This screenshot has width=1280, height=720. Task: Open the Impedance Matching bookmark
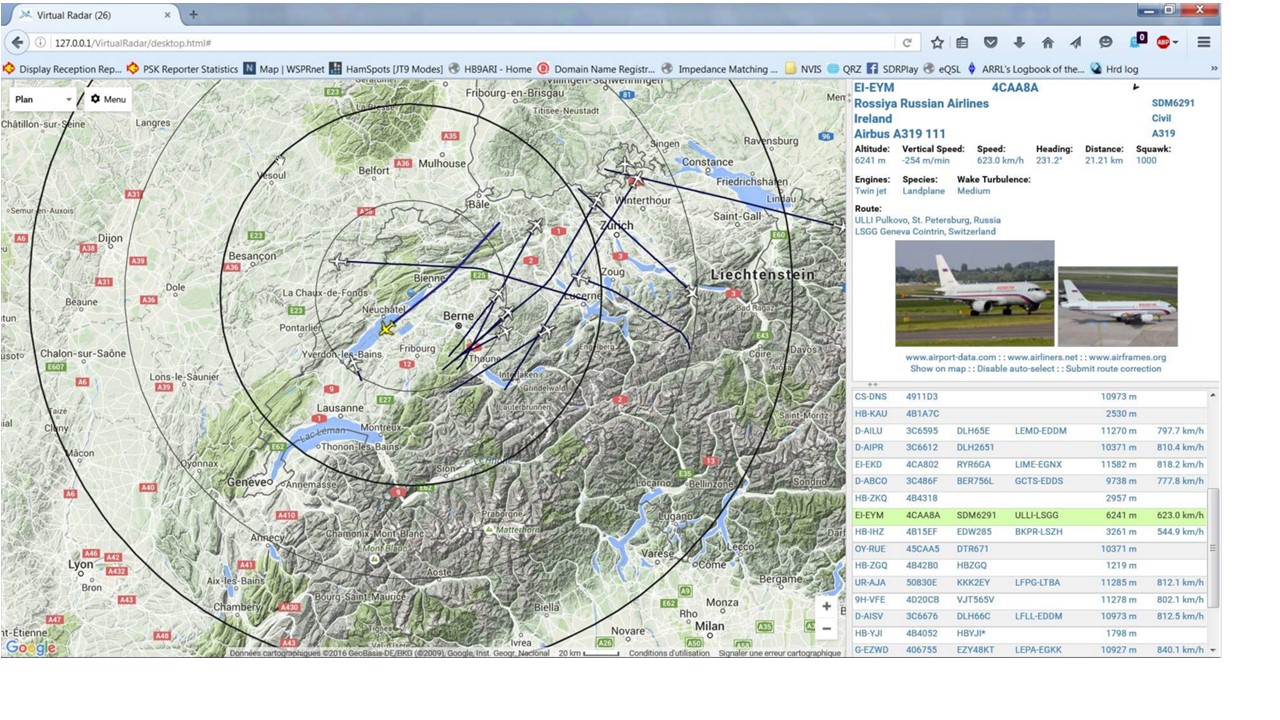[x=720, y=69]
